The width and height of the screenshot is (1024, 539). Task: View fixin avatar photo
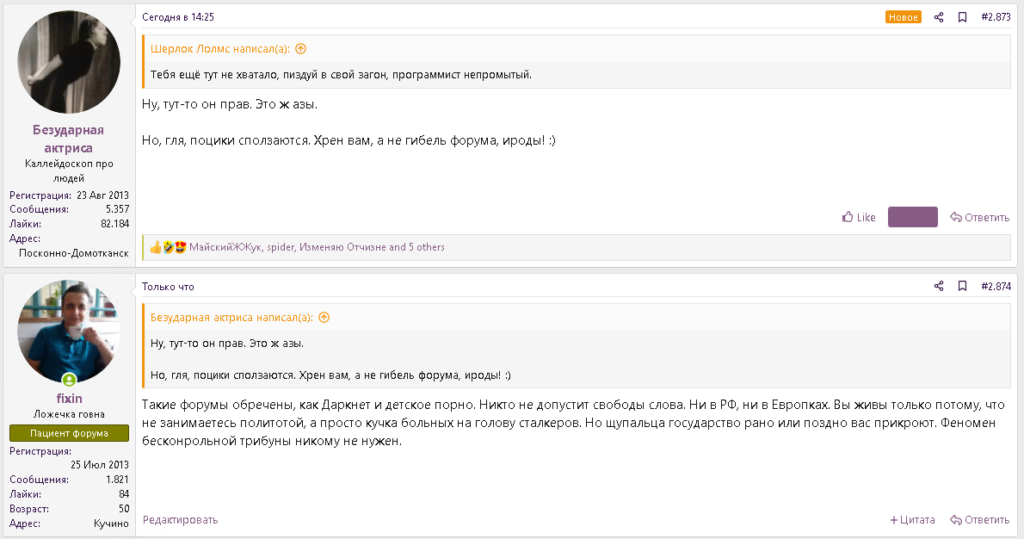pos(69,332)
